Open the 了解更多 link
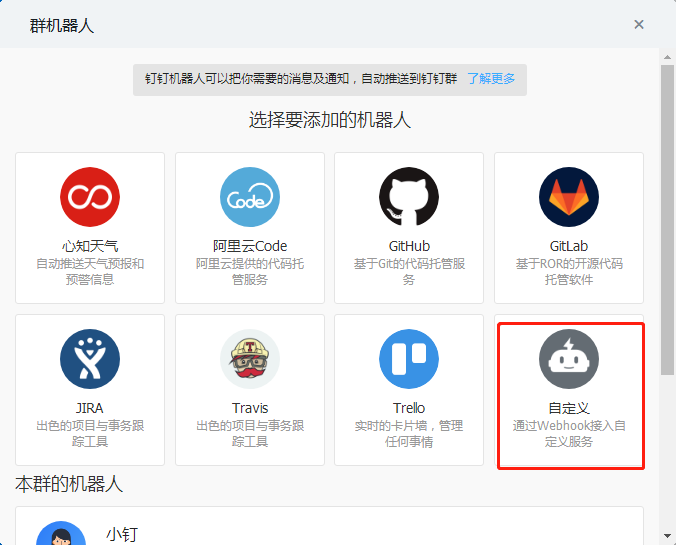The height and width of the screenshot is (545, 676). pyautogui.click(x=491, y=79)
